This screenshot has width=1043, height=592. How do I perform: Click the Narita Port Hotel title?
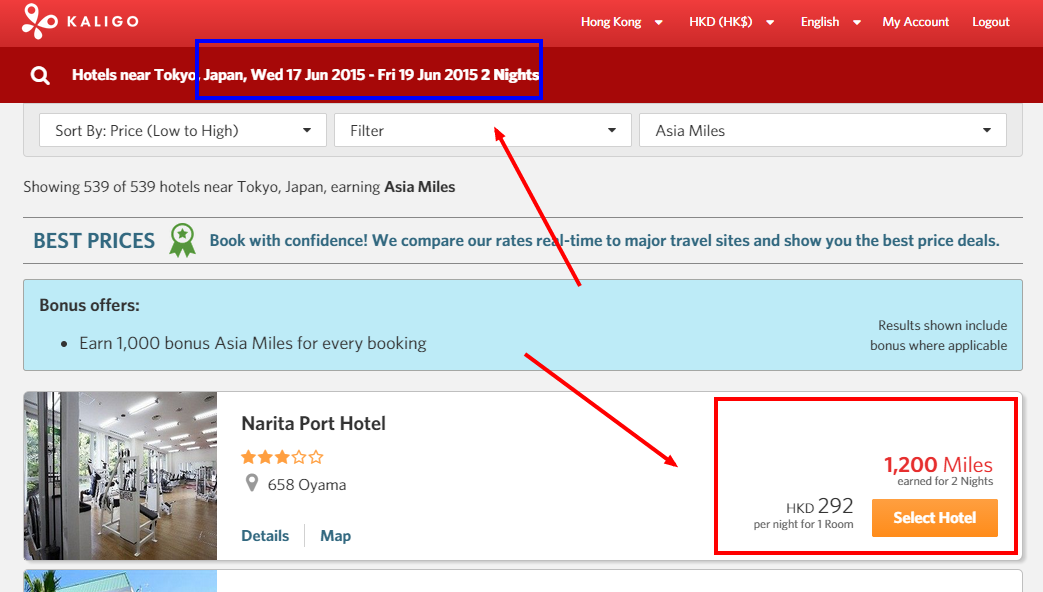[x=313, y=424]
